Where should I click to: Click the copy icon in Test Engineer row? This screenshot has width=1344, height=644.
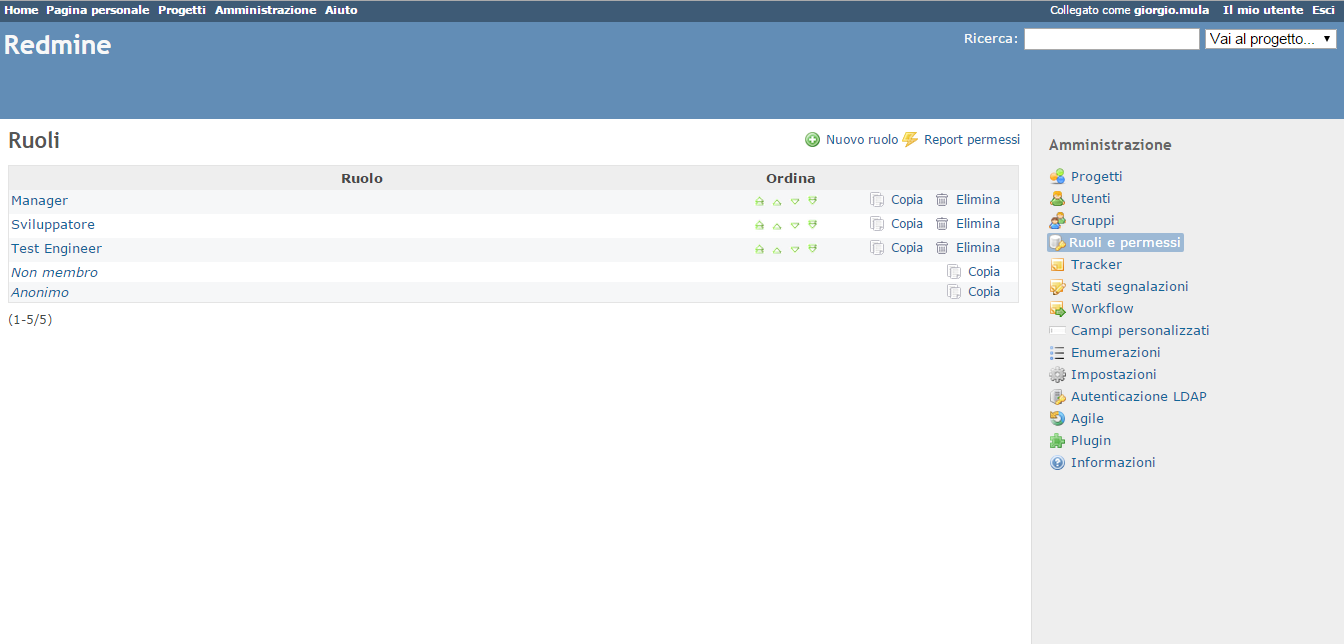pos(877,248)
